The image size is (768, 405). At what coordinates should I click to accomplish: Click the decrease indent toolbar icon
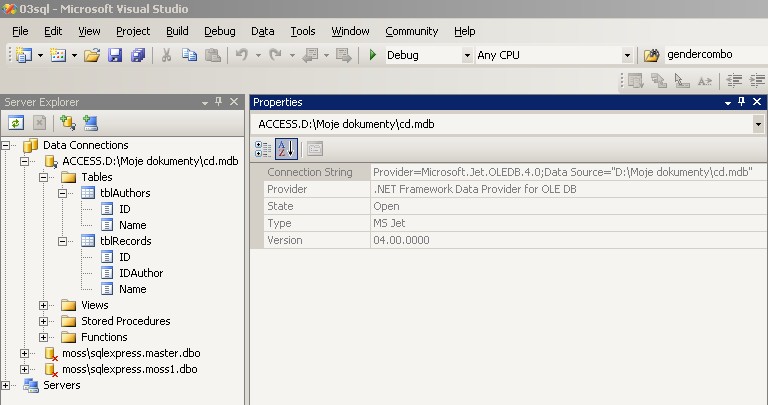[x=734, y=81]
